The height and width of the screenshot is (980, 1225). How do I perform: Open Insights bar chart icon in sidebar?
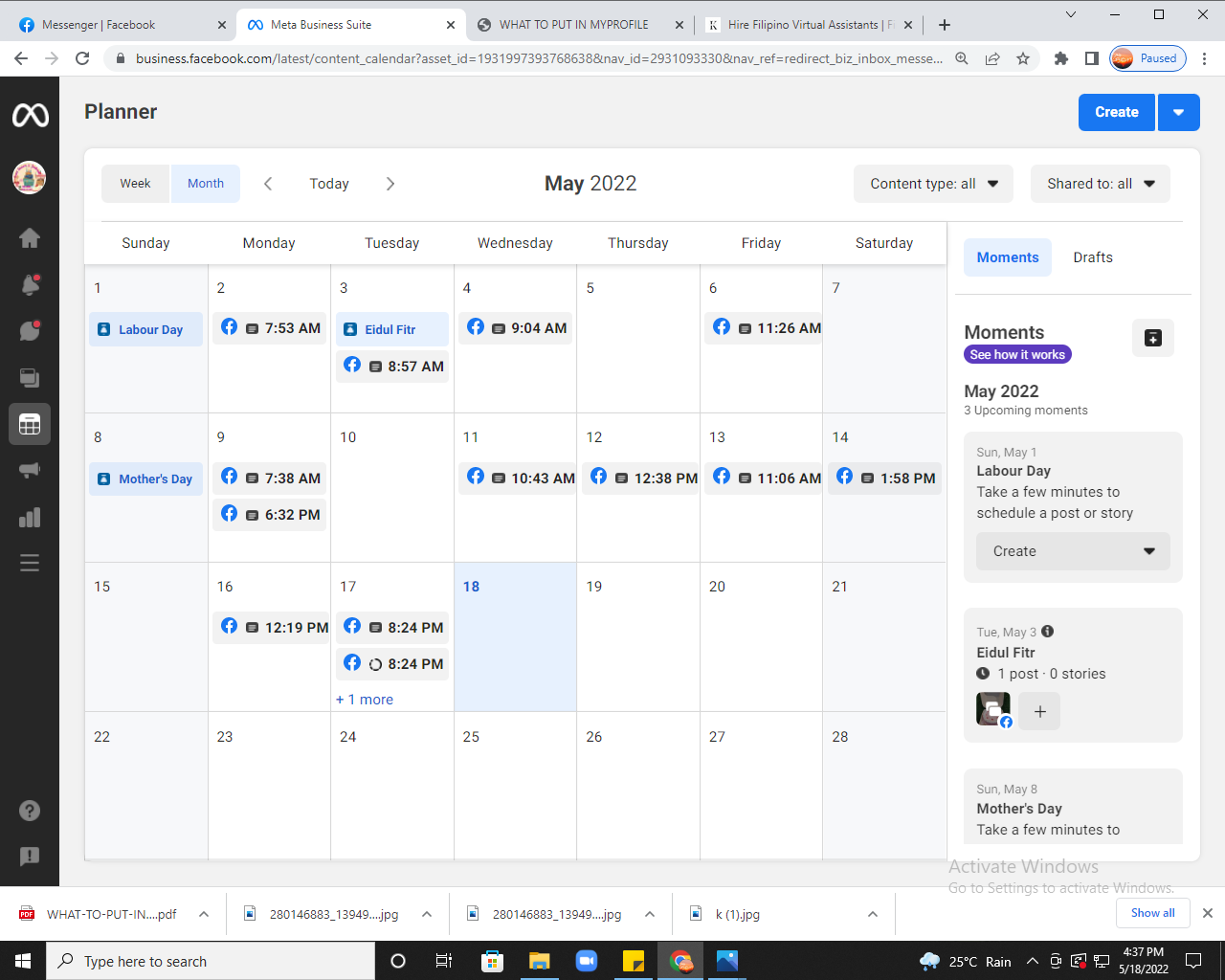[30, 517]
